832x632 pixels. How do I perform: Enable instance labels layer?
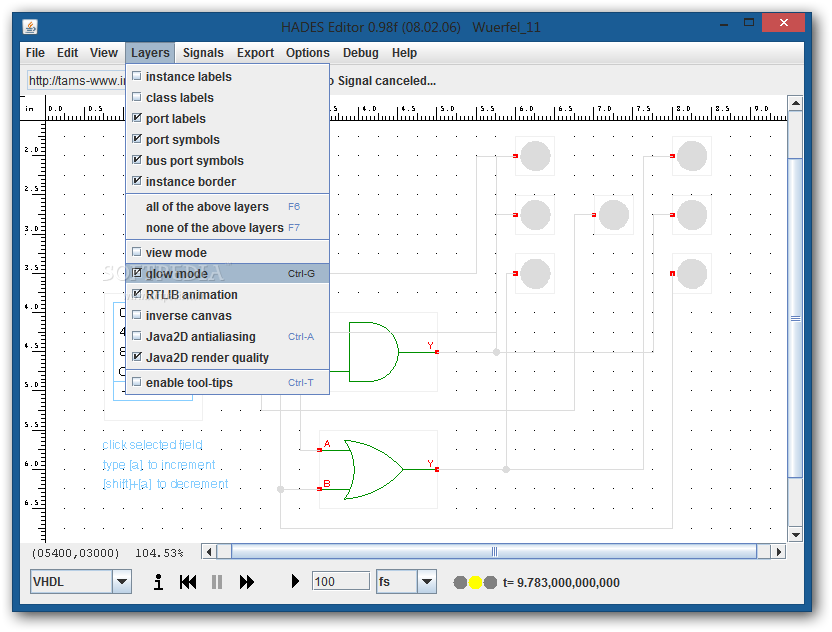pos(227,76)
